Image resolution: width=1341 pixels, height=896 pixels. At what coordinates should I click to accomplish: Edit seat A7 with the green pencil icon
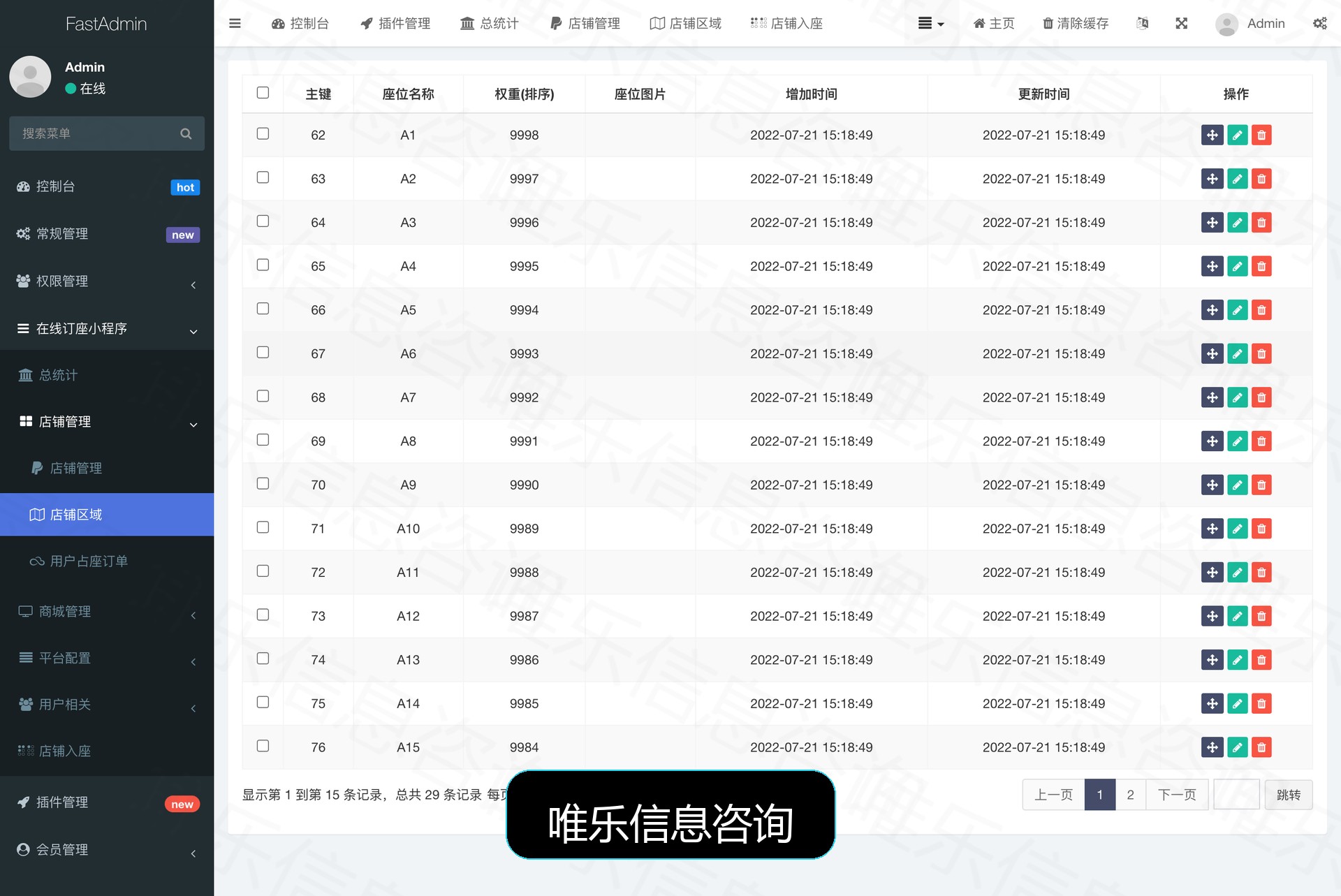point(1237,397)
